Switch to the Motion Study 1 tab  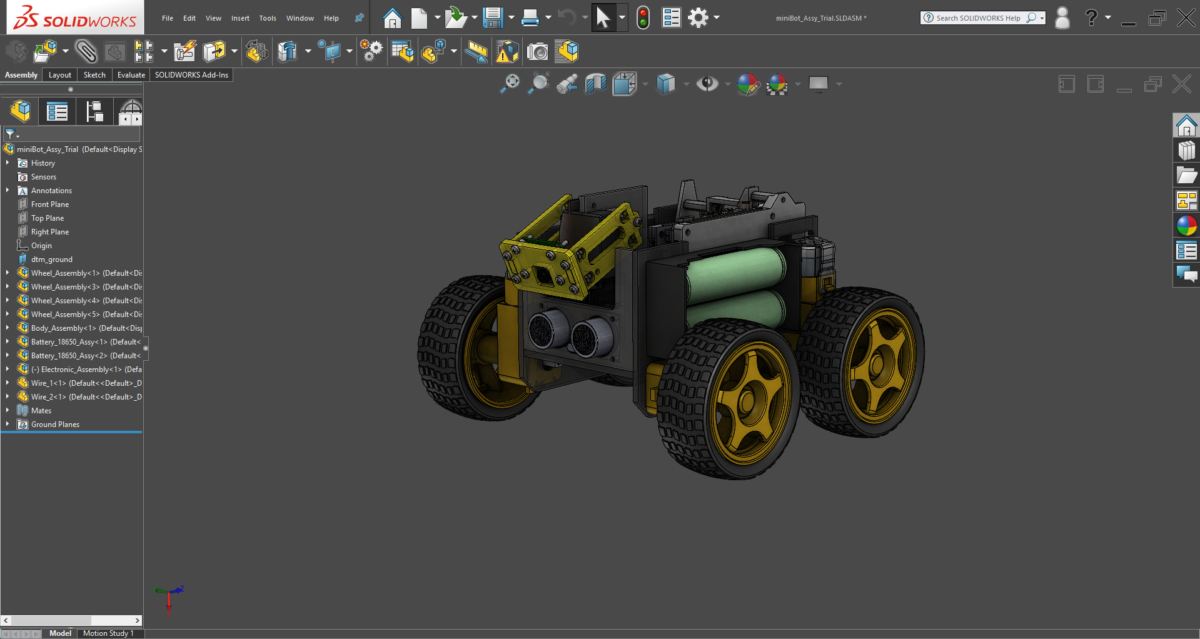click(x=107, y=633)
